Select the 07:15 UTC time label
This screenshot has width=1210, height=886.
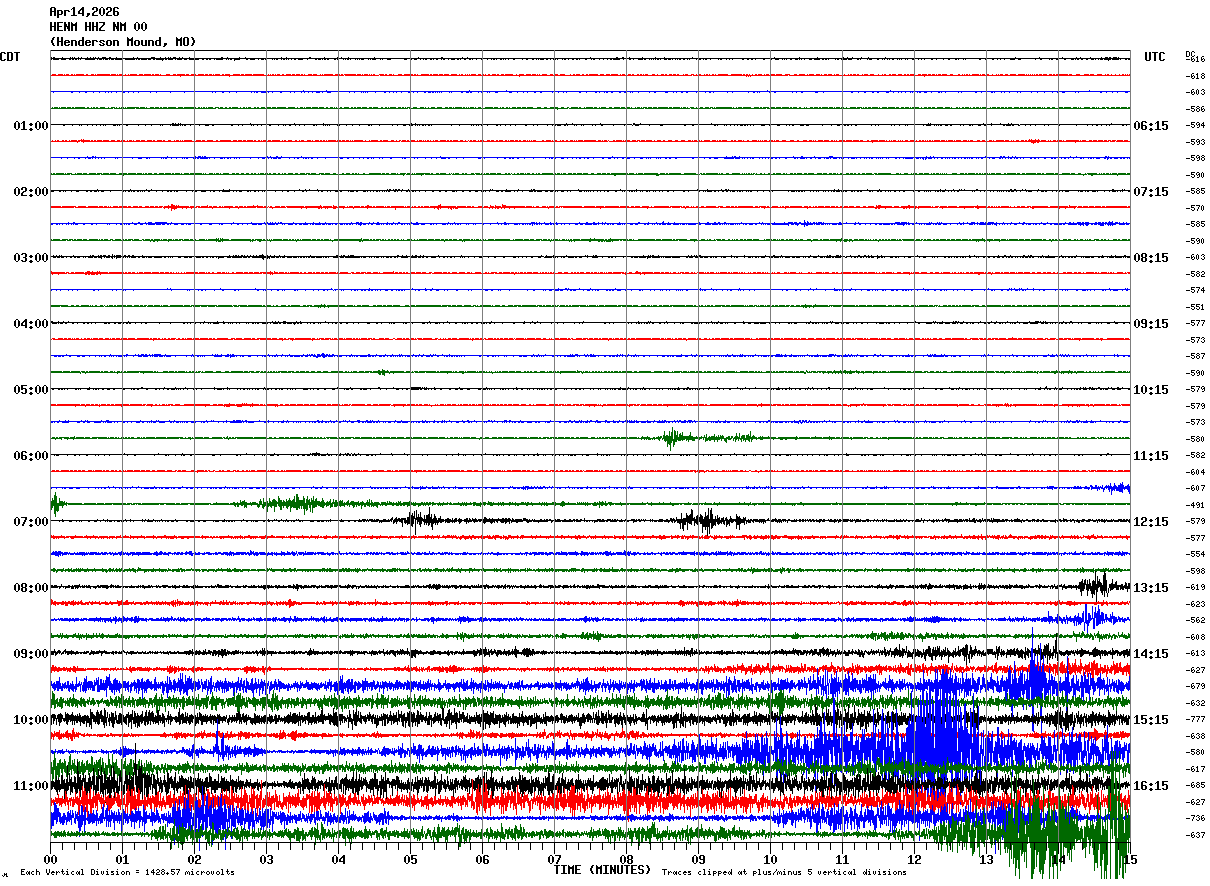point(1151,192)
